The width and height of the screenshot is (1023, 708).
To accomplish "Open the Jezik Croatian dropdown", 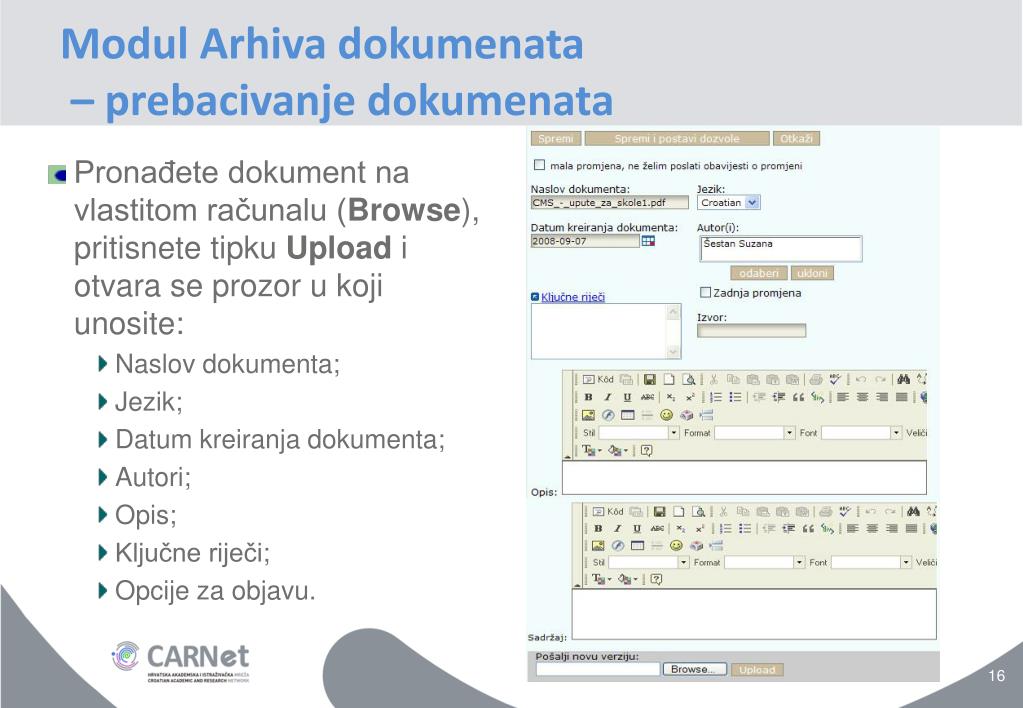I will 729,203.
